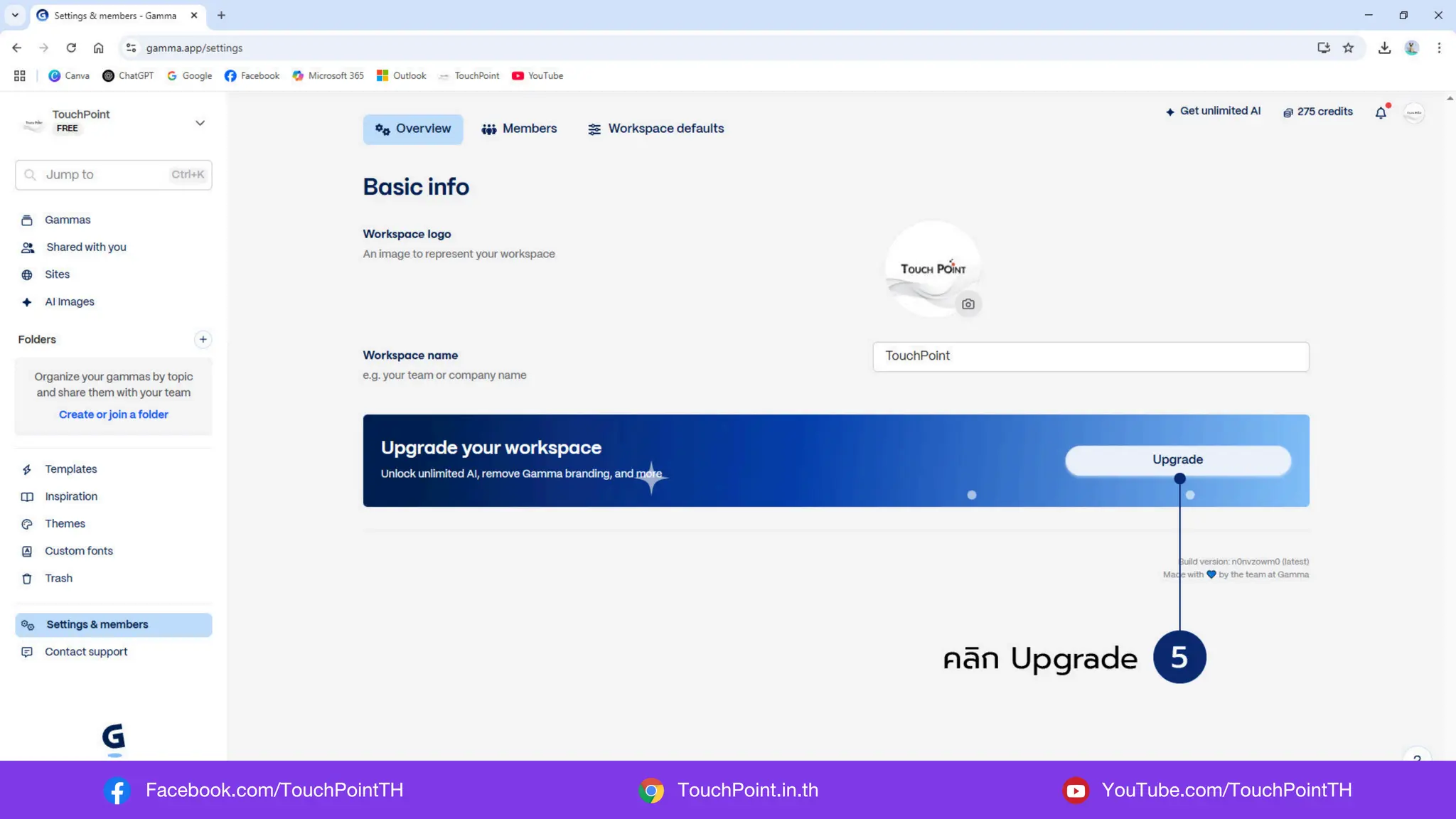Image resolution: width=1456 pixels, height=819 pixels.
Task: Open Chrome tab search dropdown arrow
Action: click(x=15, y=15)
